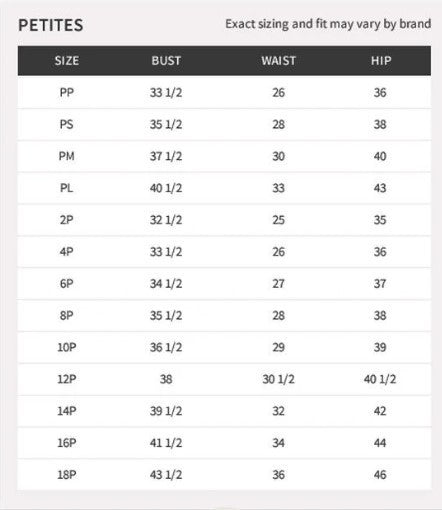Click the 12P bust value 38
Viewport: 442px width, 510px height.
[x=166, y=379]
